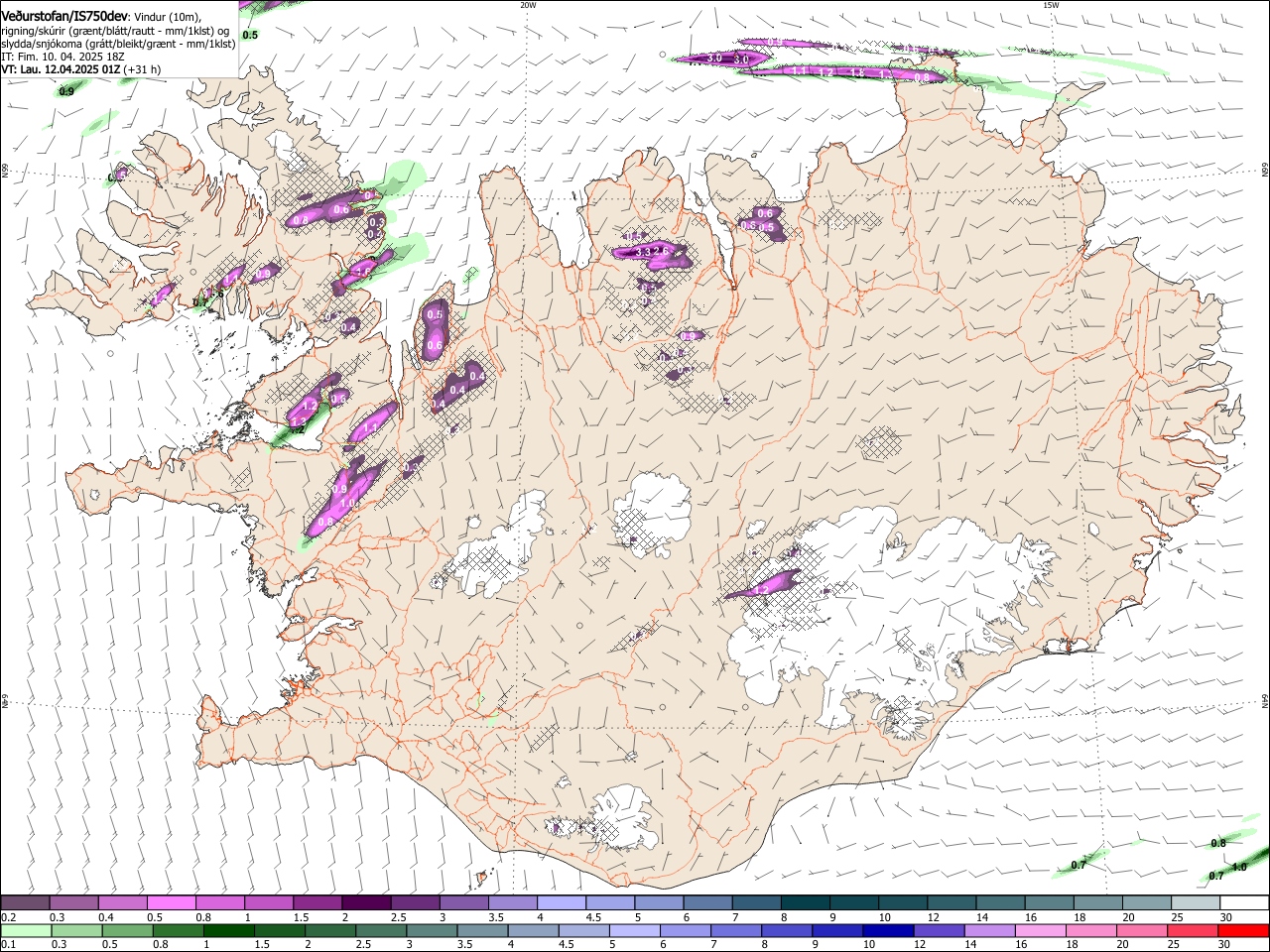Pick the rain scale swatch starting at 7
This screenshot has height=952, width=1270.
click(x=735, y=930)
